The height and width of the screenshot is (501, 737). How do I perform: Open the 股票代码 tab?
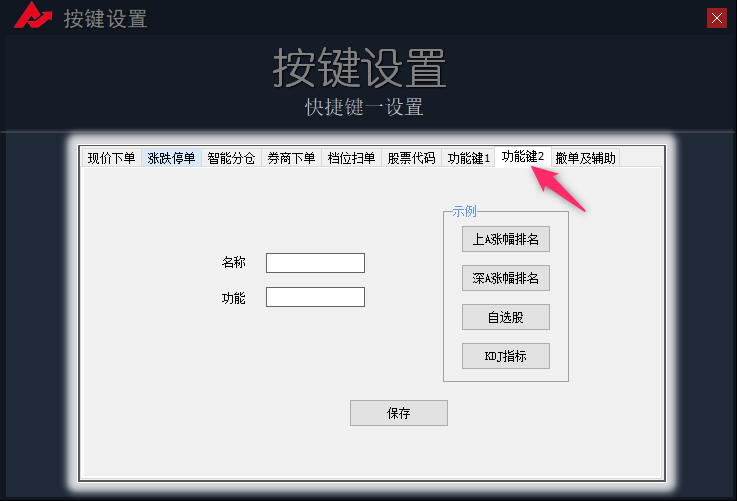pos(411,158)
